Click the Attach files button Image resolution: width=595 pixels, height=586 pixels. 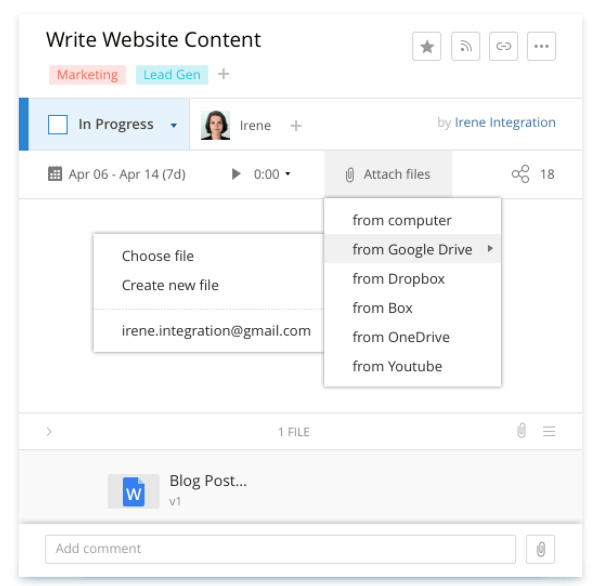click(x=388, y=174)
